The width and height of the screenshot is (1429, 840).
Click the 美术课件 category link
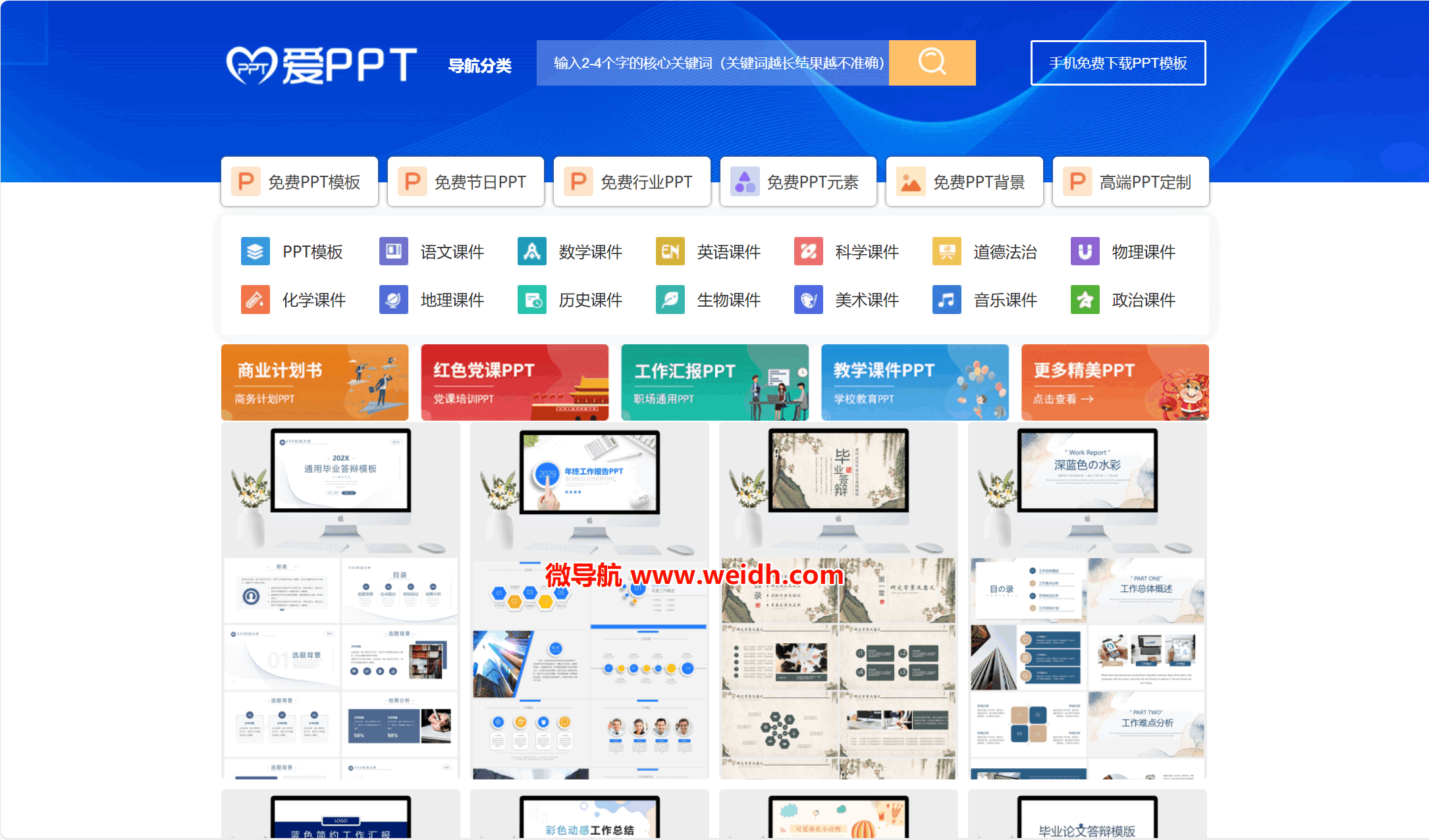(867, 300)
